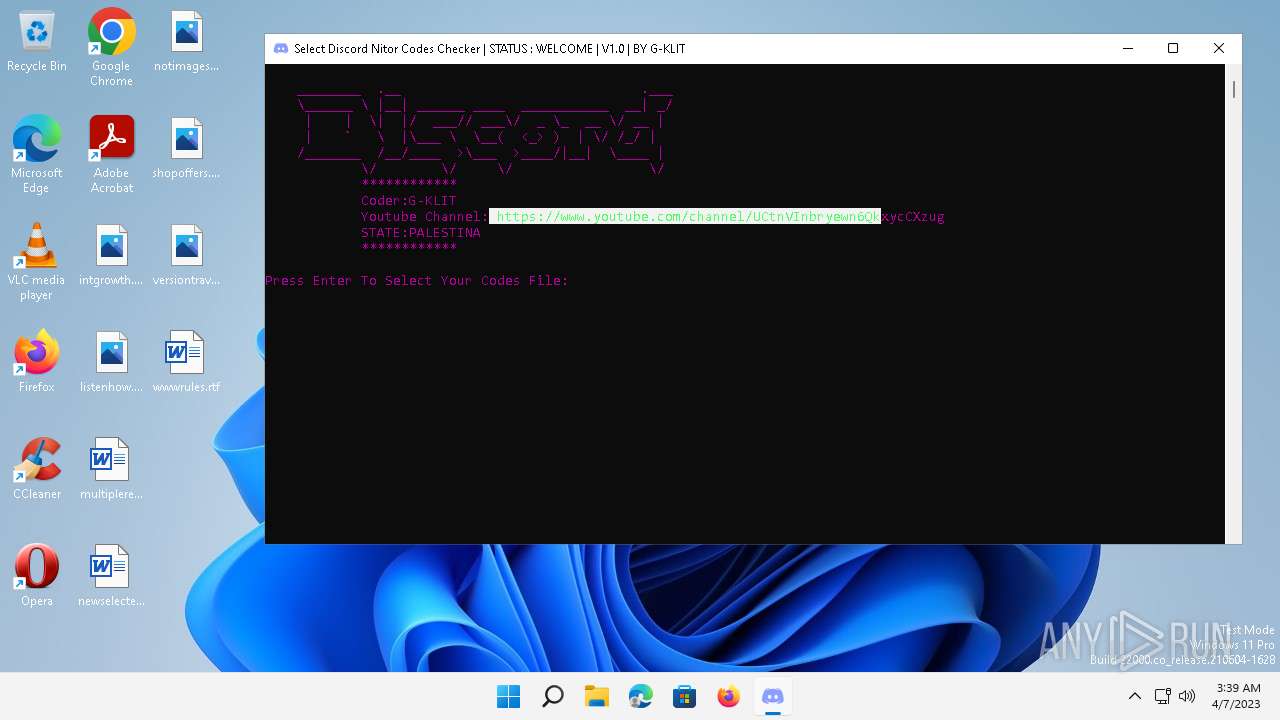Open Microsoft Store from taskbar
The width and height of the screenshot is (1280, 720).
[x=685, y=696]
